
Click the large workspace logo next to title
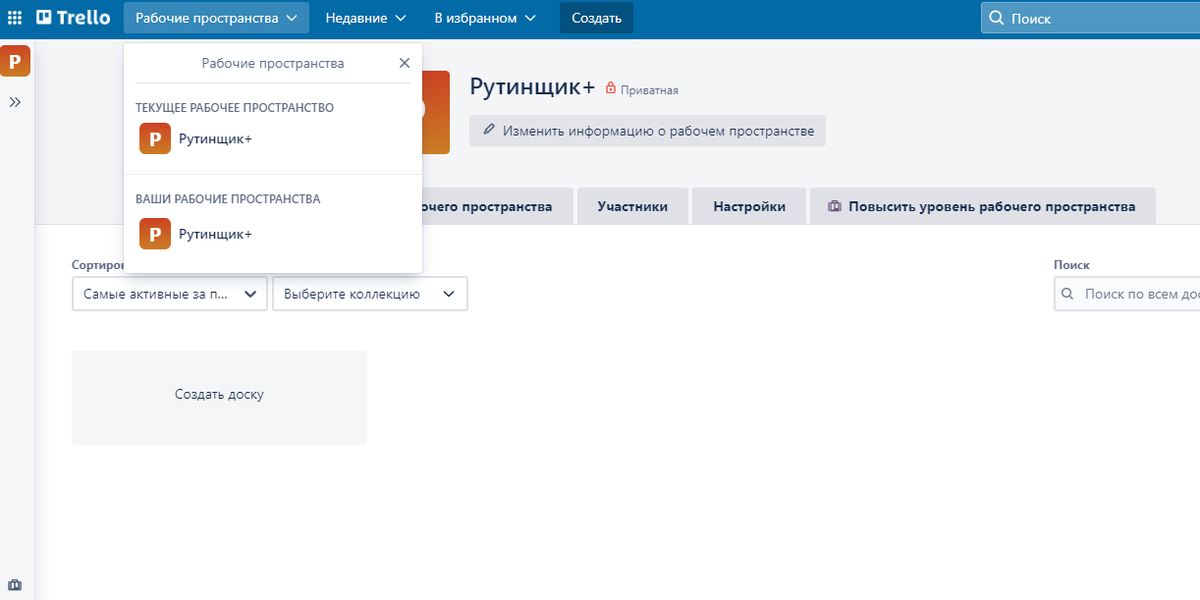435,112
